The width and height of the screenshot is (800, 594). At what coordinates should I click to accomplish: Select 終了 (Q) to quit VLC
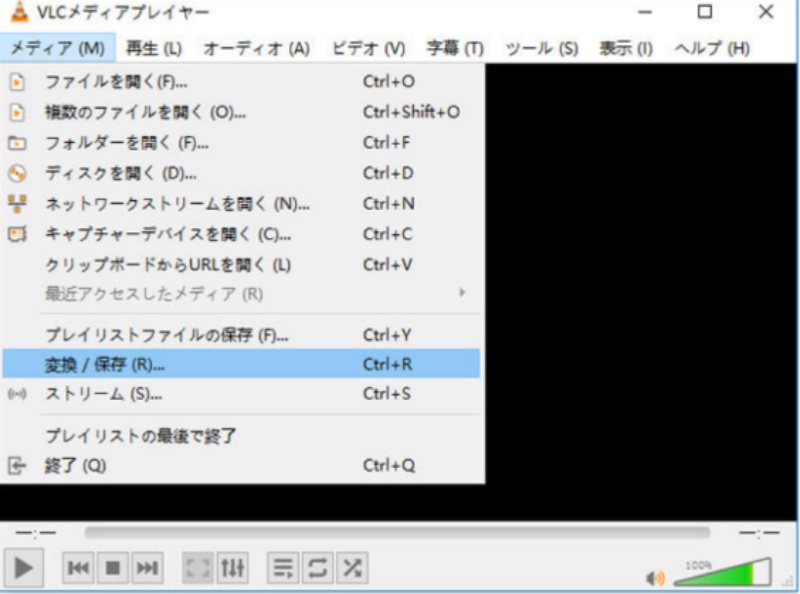241,465
